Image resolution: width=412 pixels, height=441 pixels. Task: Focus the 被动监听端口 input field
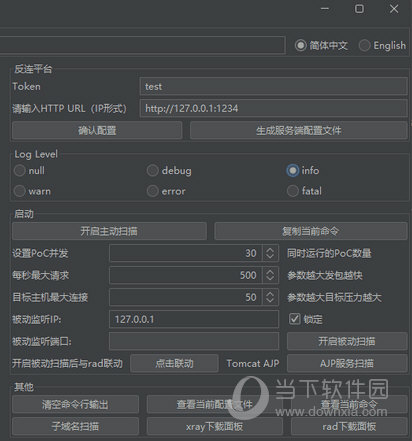194,341
